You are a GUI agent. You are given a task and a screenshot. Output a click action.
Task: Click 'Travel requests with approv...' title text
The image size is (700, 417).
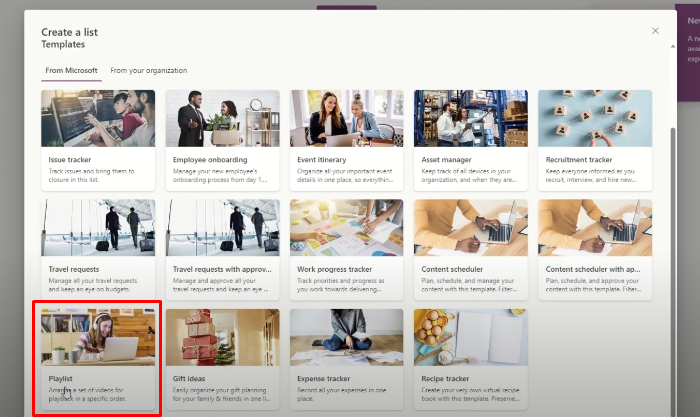coord(222,269)
